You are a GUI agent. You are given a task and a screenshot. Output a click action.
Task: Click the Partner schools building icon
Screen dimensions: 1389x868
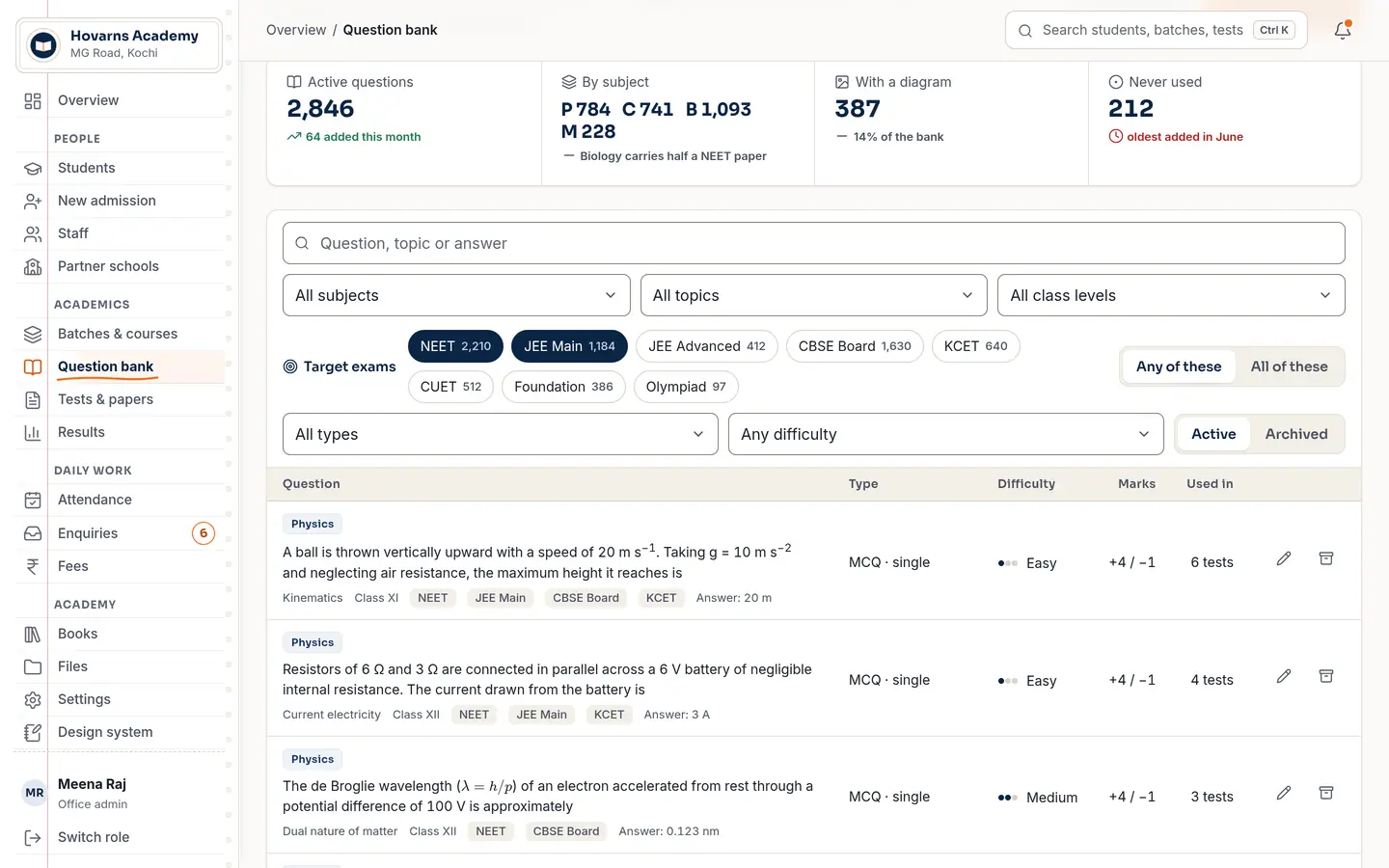tap(33, 266)
